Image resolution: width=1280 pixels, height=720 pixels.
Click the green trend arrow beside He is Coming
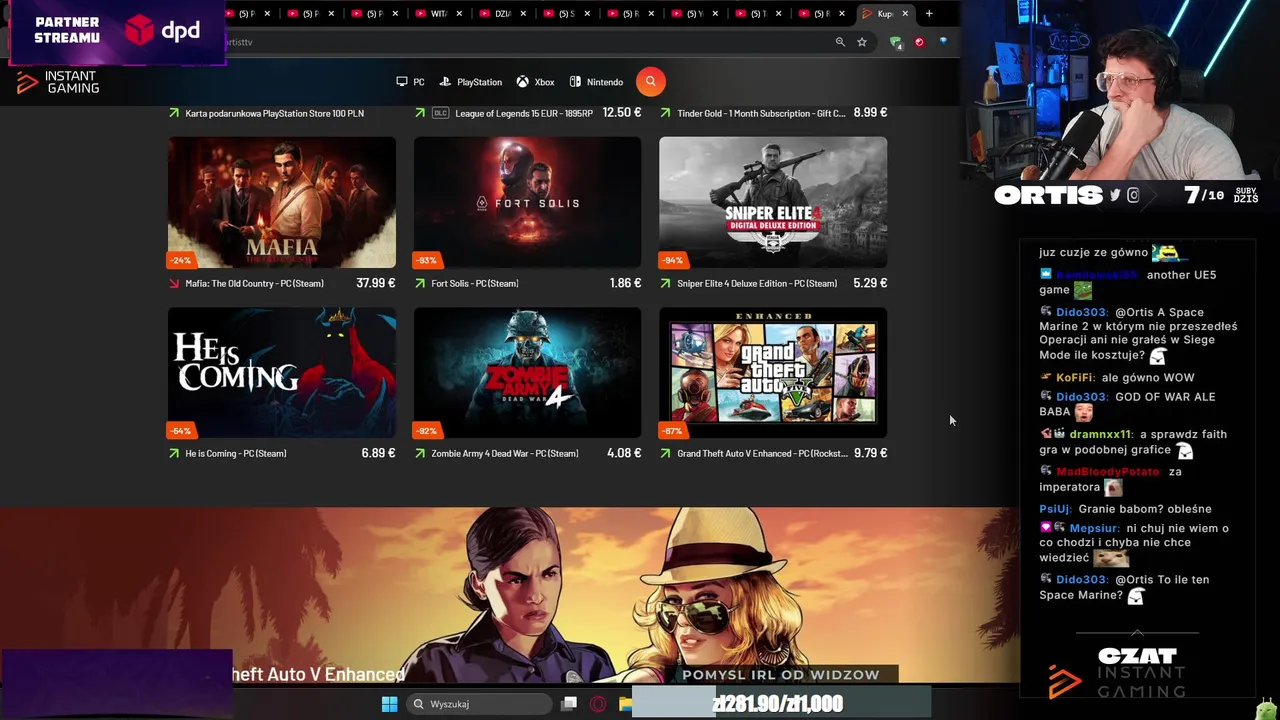pyautogui.click(x=174, y=454)
